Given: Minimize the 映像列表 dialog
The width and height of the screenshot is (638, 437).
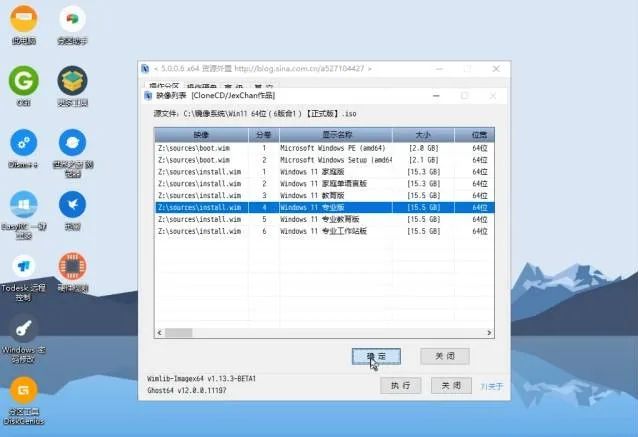Looking at the screenshot, I should click(436, 96).
